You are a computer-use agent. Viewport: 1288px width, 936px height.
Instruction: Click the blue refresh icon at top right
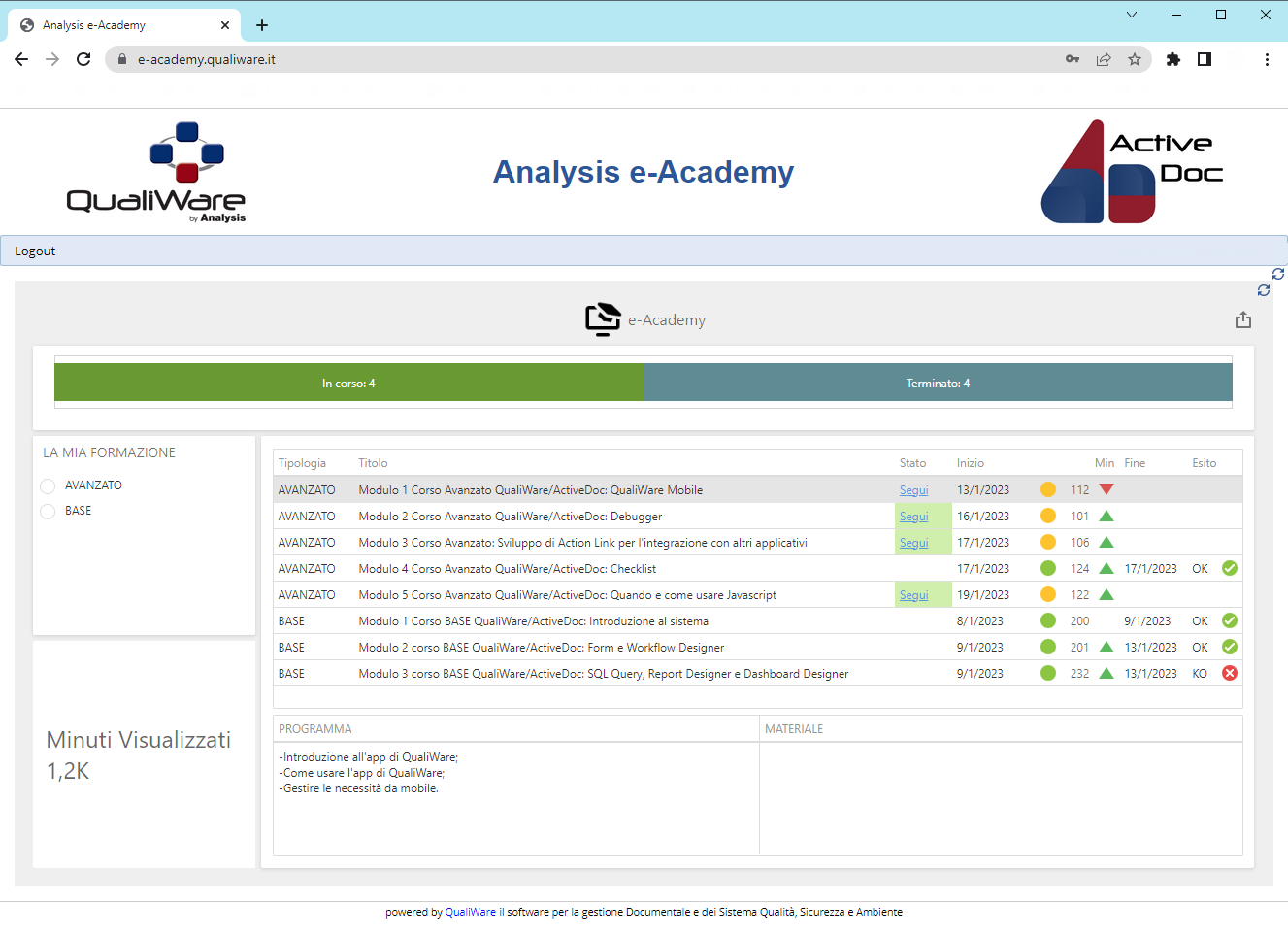(x=1277, y=274)
